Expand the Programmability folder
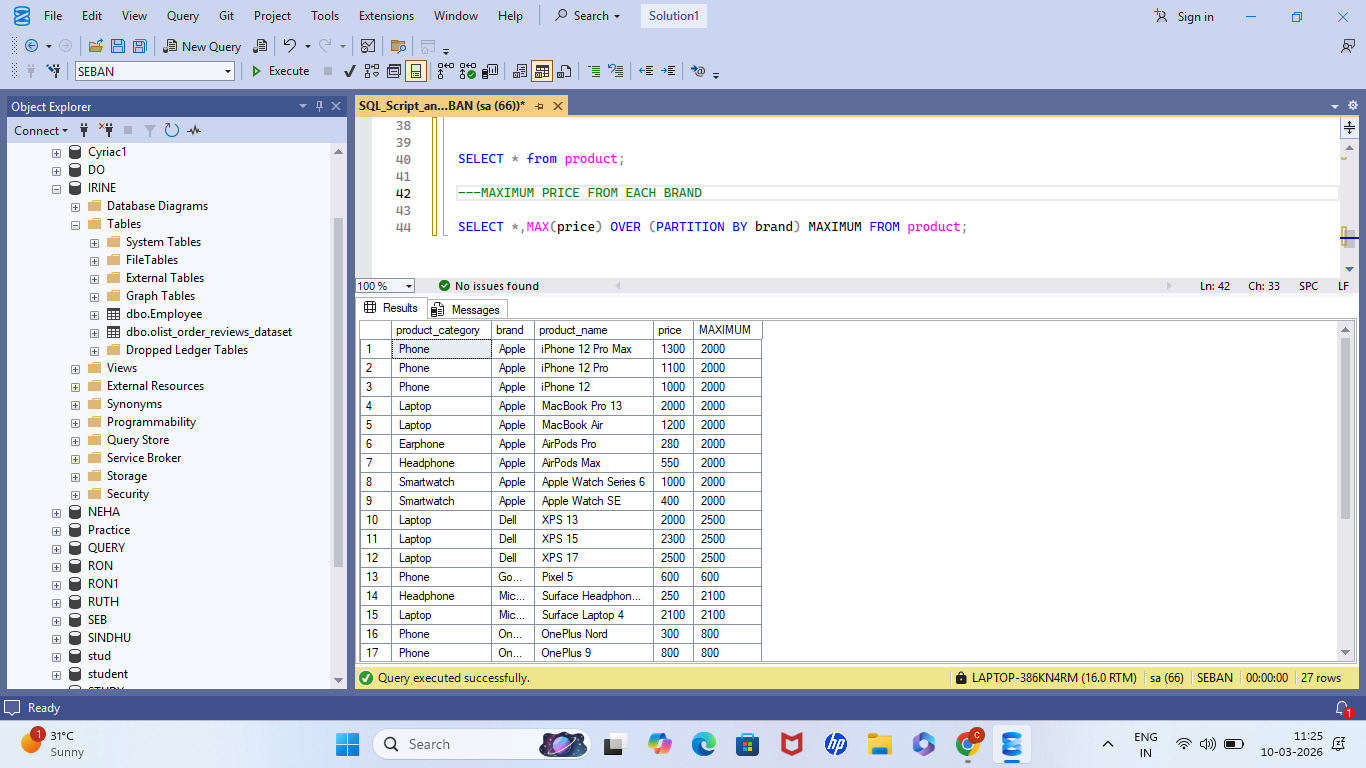Viewport: 1366px width, 768px height. [76, 422]
